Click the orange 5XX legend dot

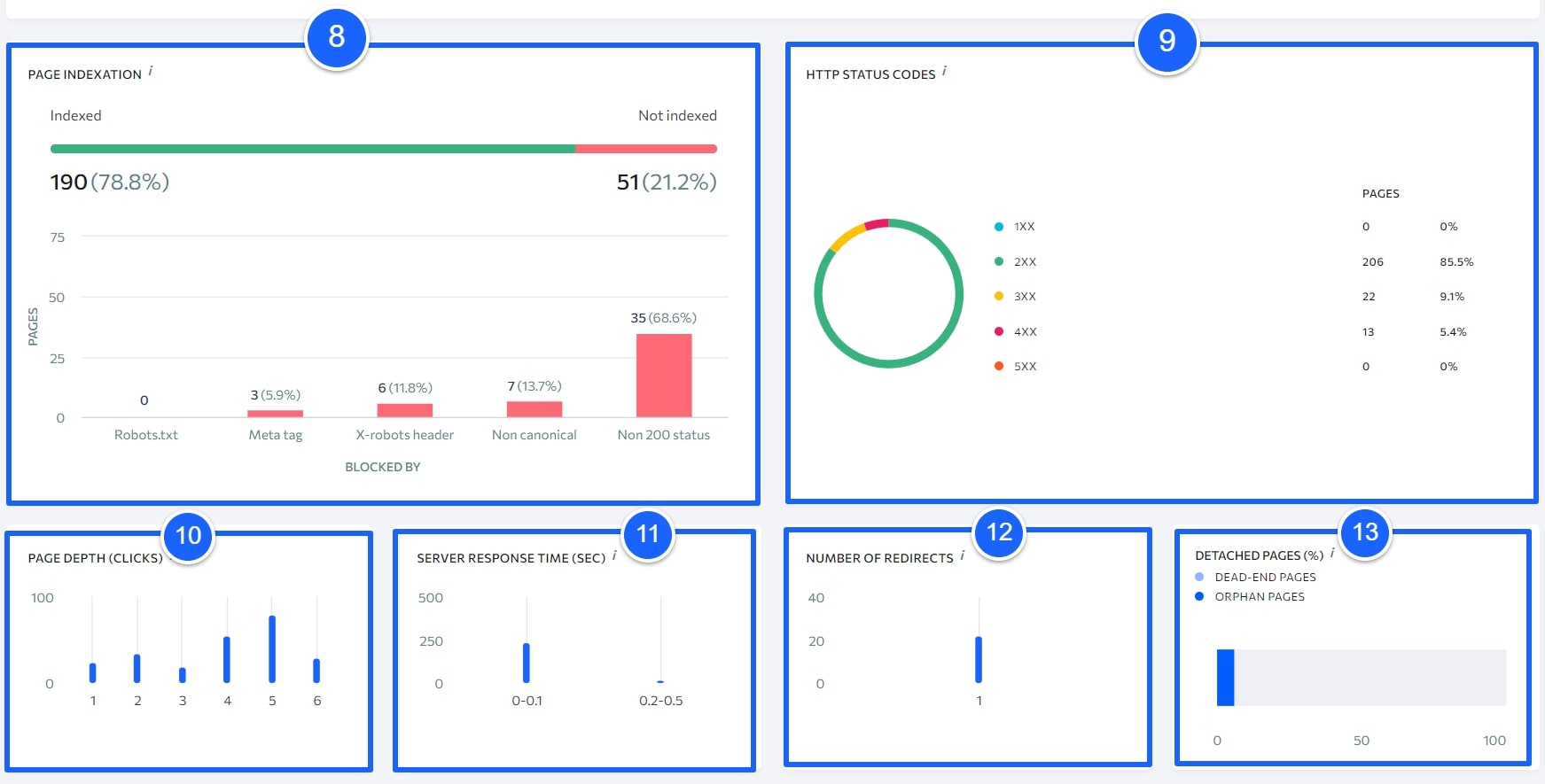[x=999, y=366]
